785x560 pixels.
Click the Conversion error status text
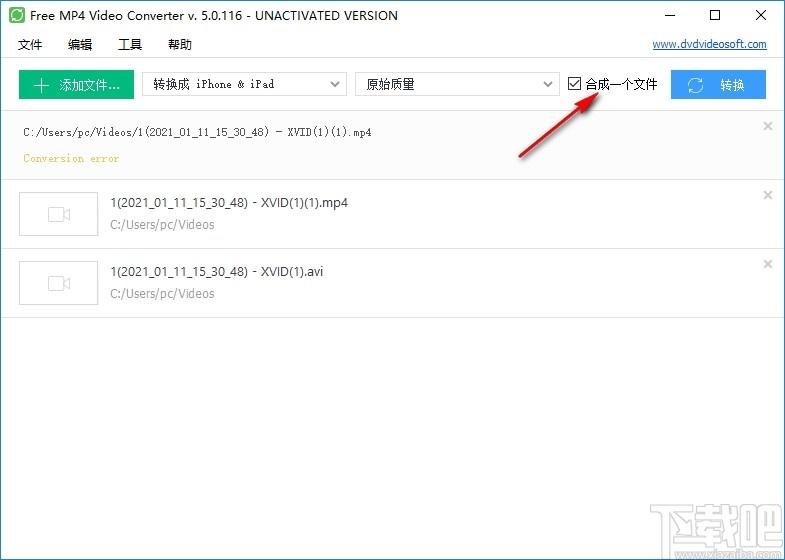pyautogui.click(x=71, y=158)
